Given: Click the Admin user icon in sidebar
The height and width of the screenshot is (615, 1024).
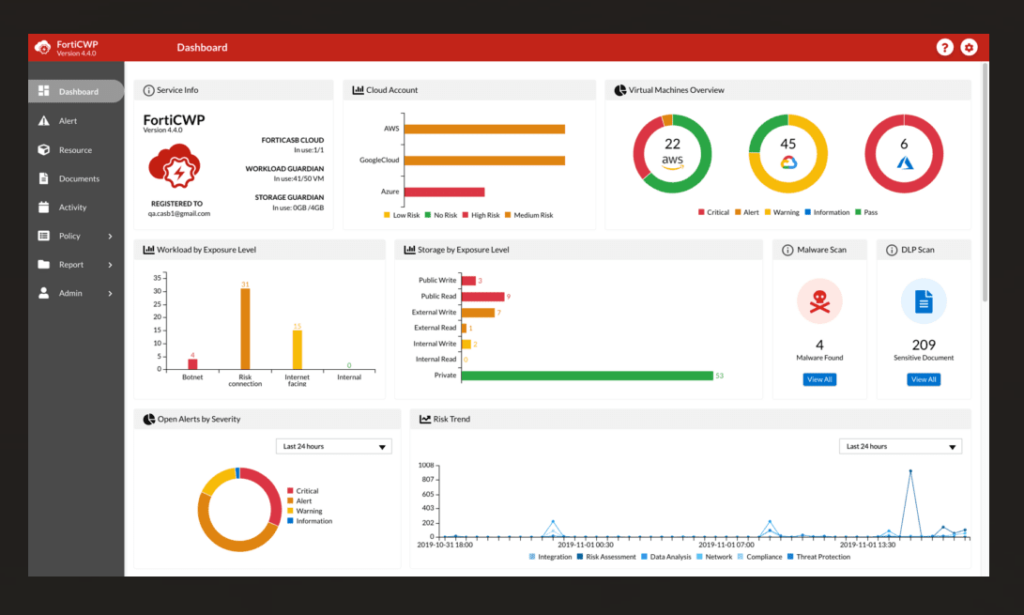Looking at the screenshot, I should tap(44, 293).
